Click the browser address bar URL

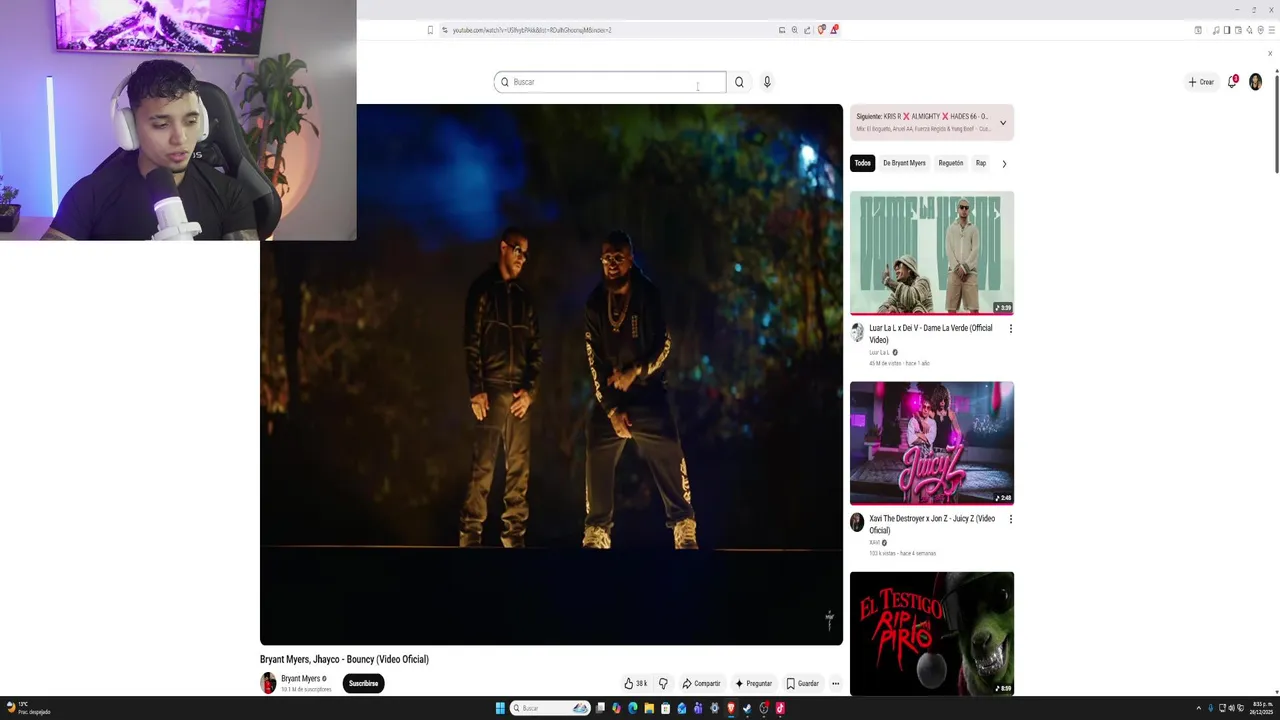point(531,30)
